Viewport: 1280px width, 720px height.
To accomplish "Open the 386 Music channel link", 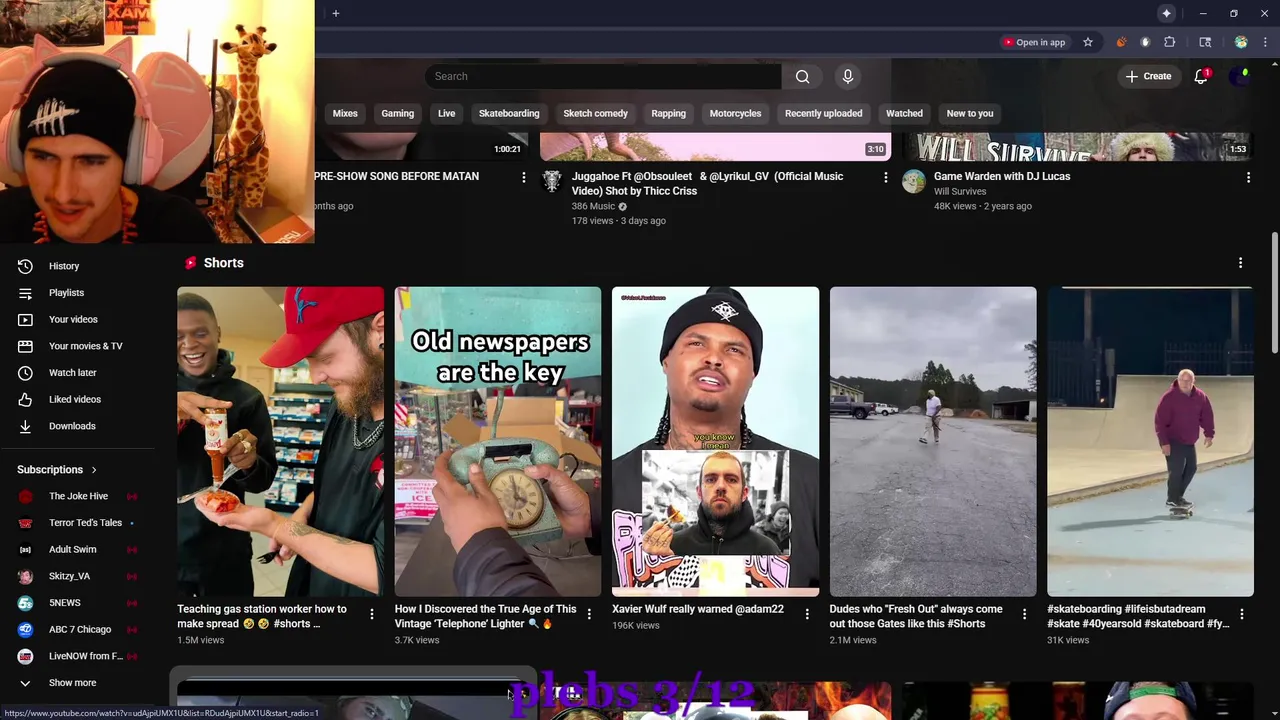I will coord(593,206).
